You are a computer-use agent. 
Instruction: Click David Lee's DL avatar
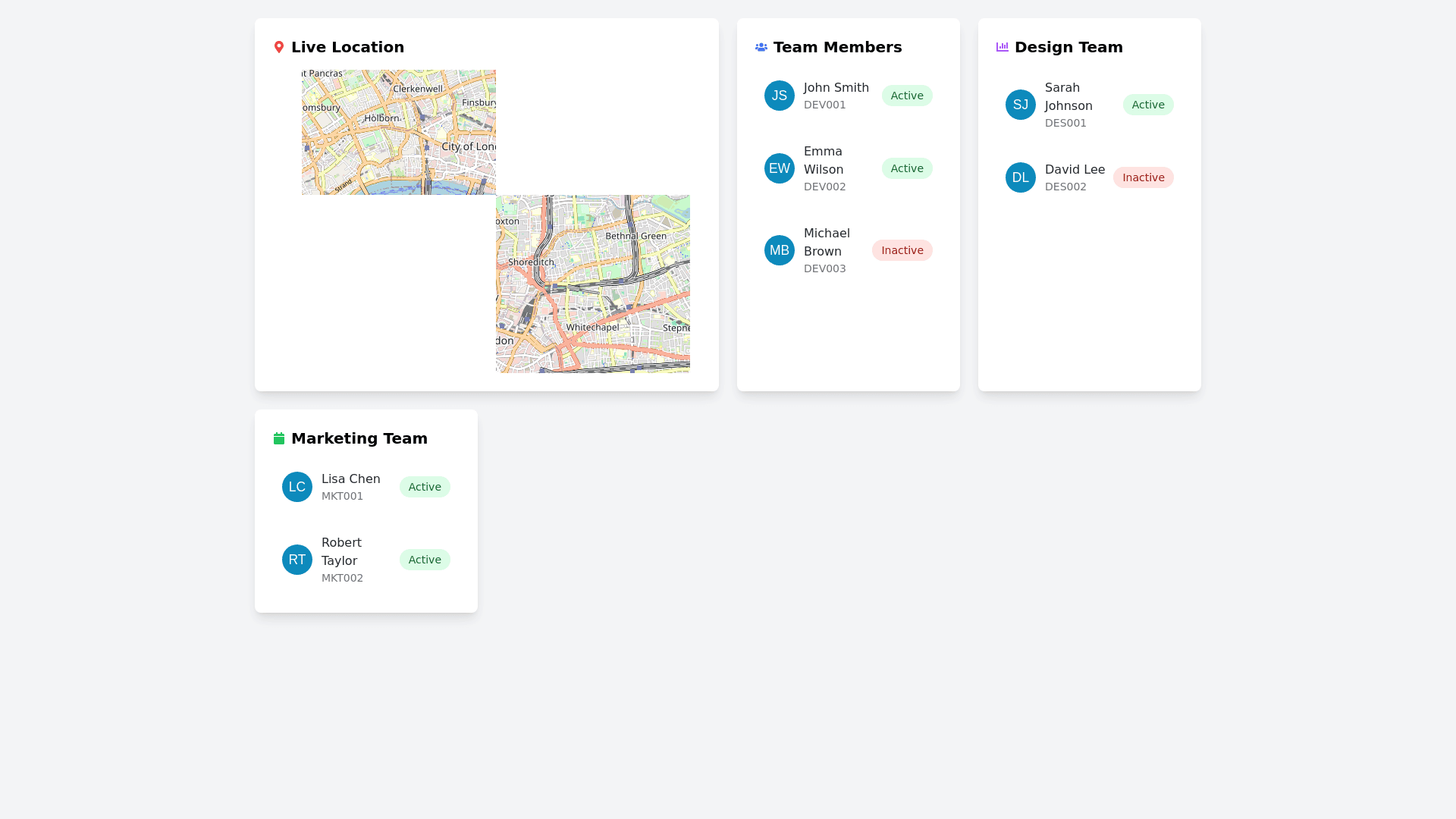tap(1021, 177)
